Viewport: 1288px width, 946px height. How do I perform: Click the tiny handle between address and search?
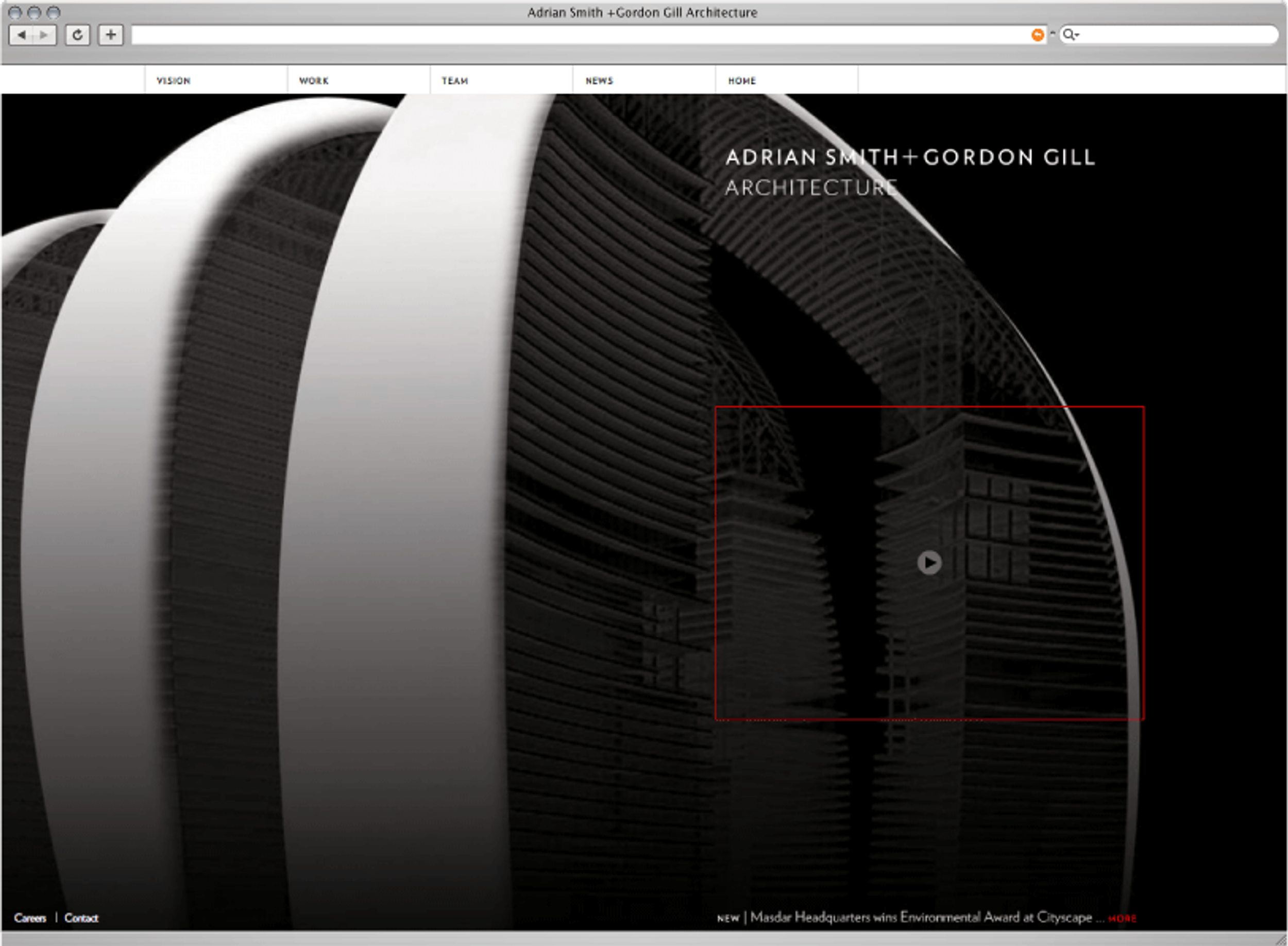(1052, 33)
